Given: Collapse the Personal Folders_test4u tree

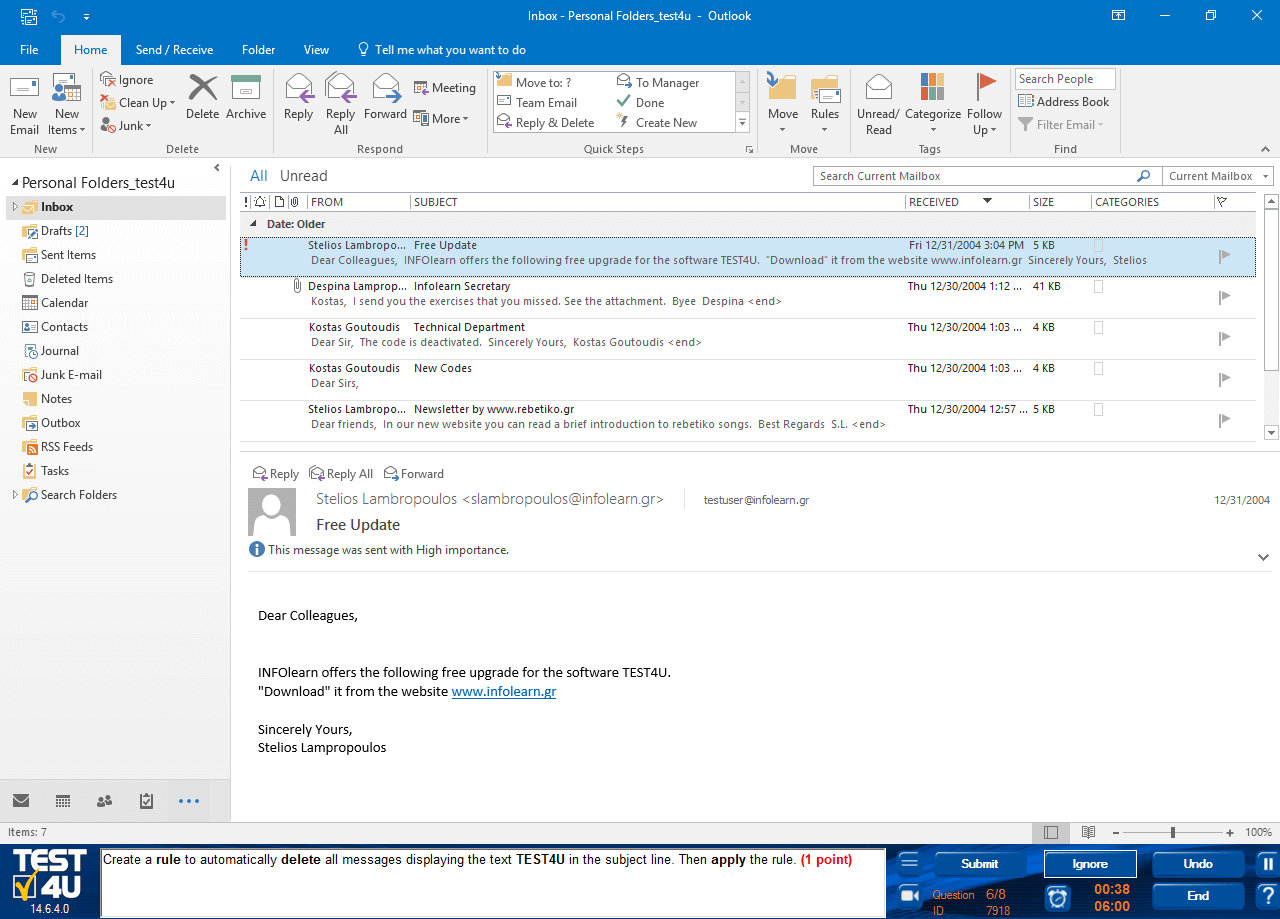Looking at the screenshot, I should pyautogui.click(x=14, y=183).
